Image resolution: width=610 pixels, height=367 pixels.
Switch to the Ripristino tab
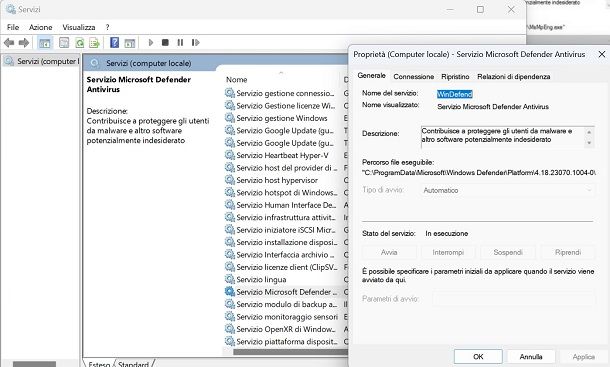click(455, 77)
